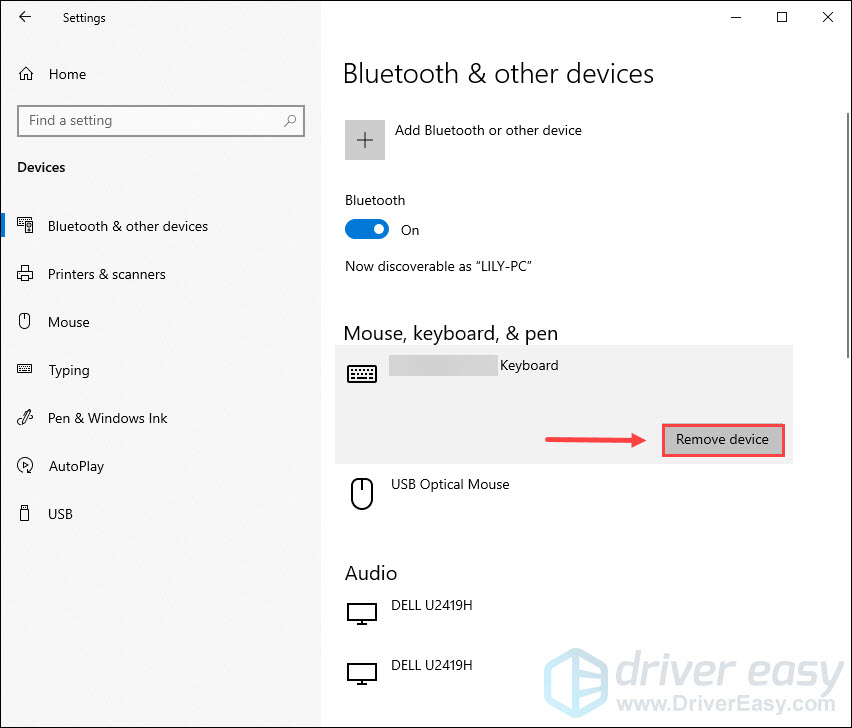Screen dimensions: 852x728
Task: Open USB settings in sidebar
Action: (60, 514)
